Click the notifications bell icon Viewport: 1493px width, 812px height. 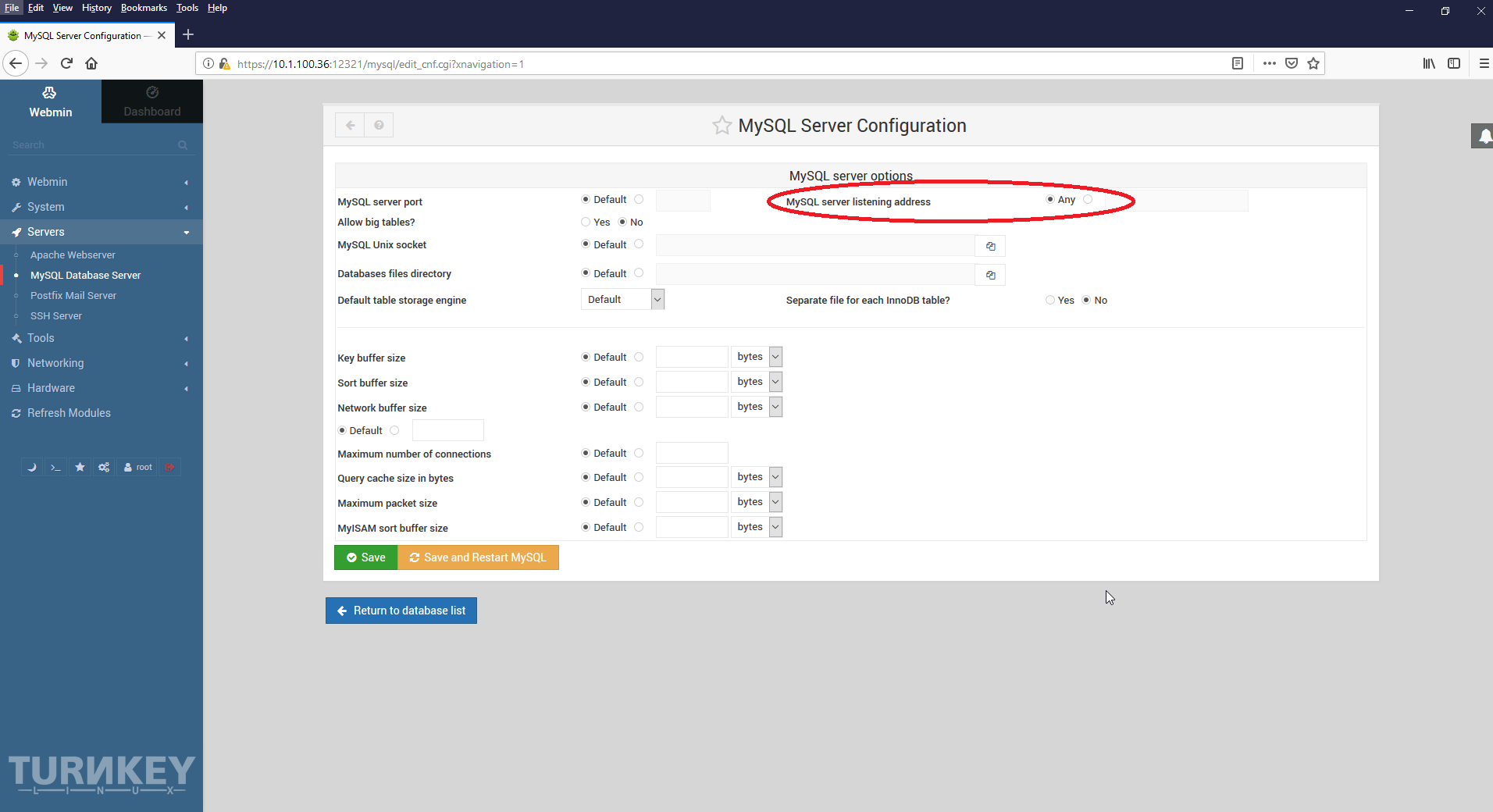coord(1484,137)
